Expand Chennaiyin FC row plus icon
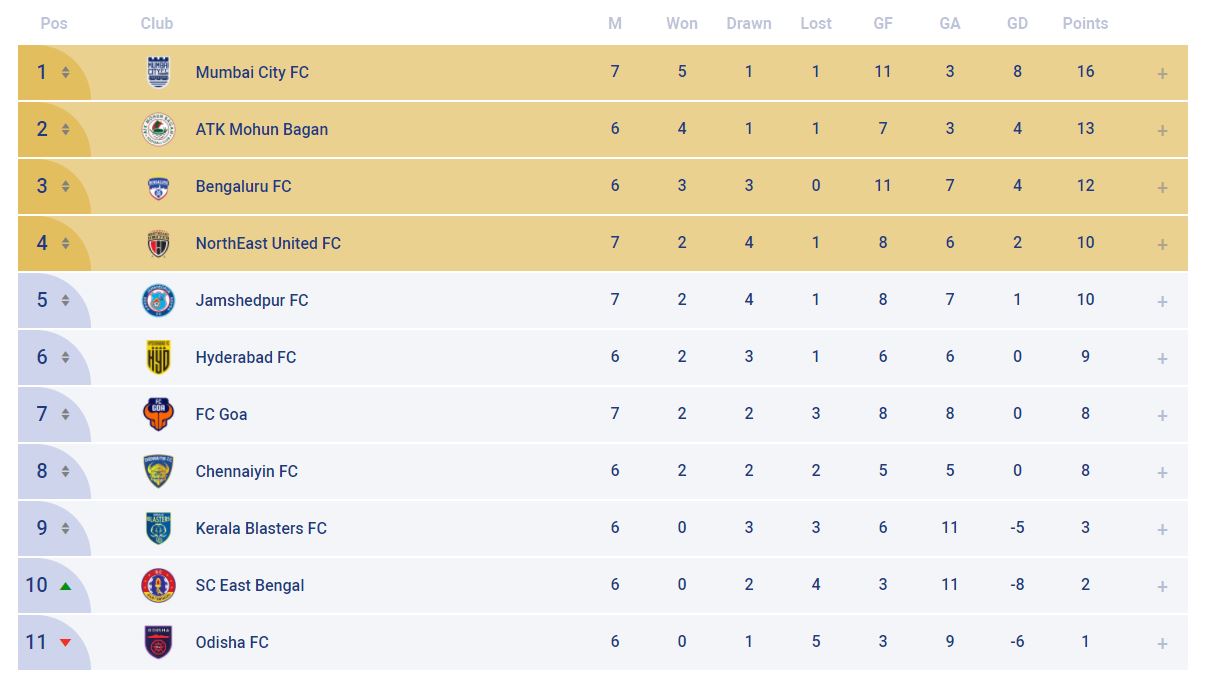The height and width of the screenshot is (695, 1209). (1162, 472)
